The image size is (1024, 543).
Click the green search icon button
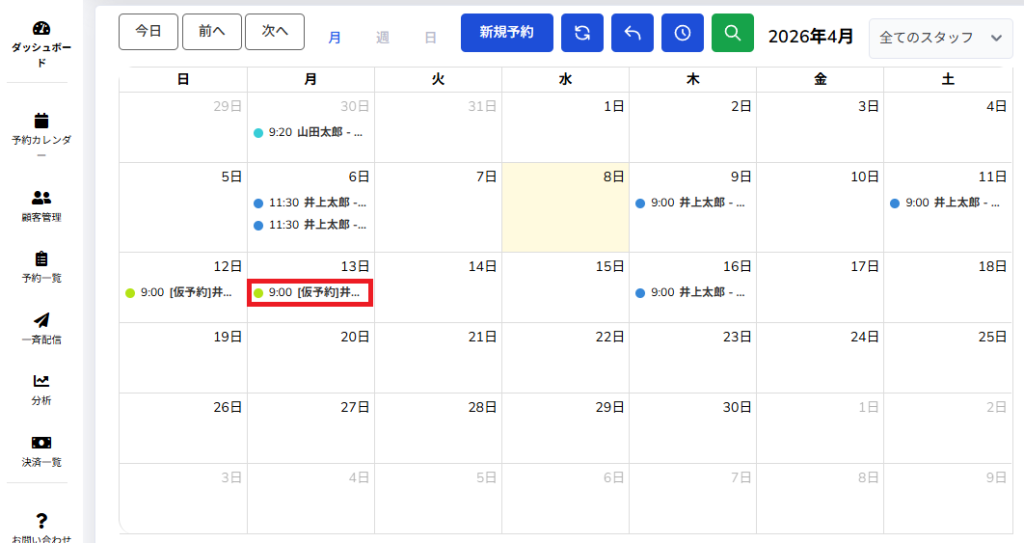click(x=732, y=33)
